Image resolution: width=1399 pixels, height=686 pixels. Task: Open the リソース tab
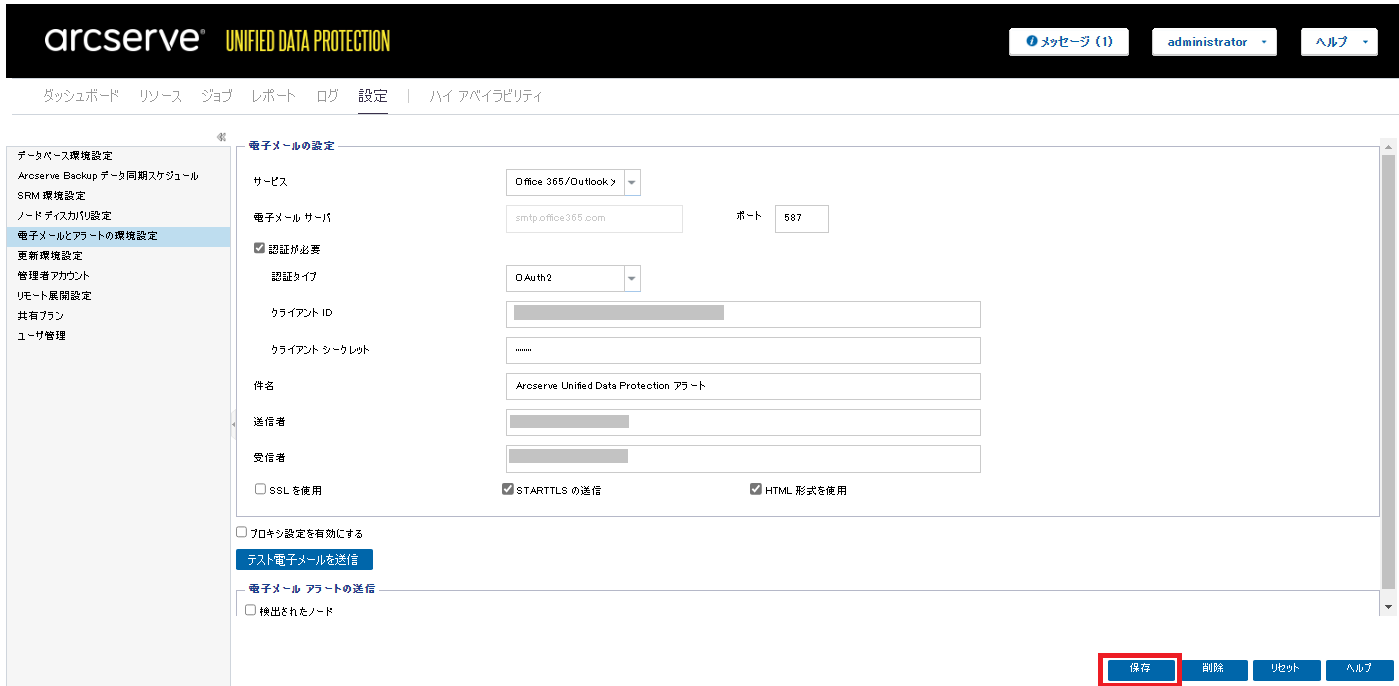pyautogui.click(x=160, y=96)
